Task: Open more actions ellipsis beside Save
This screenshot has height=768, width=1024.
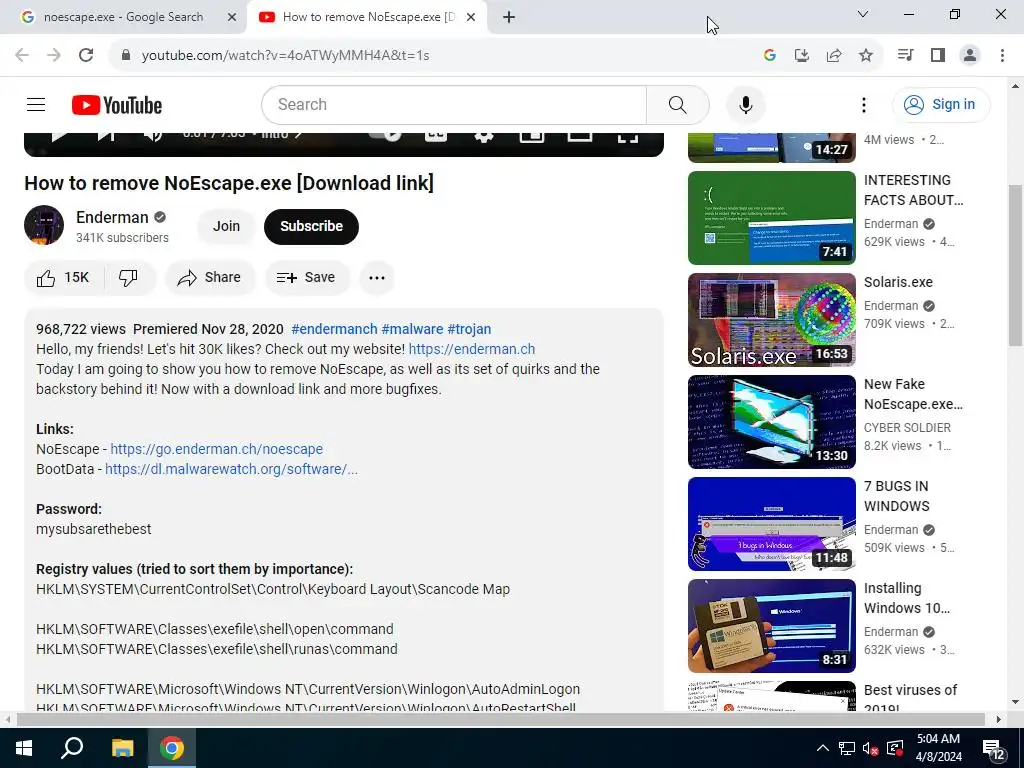Action: point(377,278)
